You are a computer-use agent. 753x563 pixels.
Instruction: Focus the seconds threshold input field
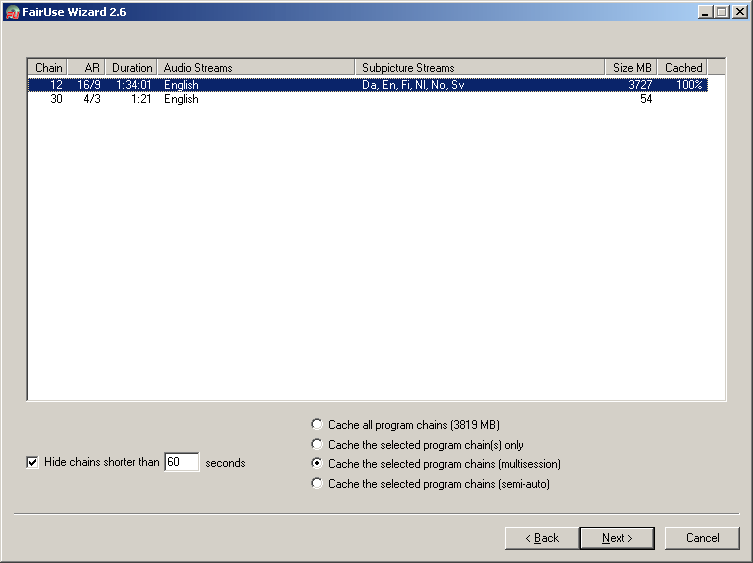coord(182,462)
